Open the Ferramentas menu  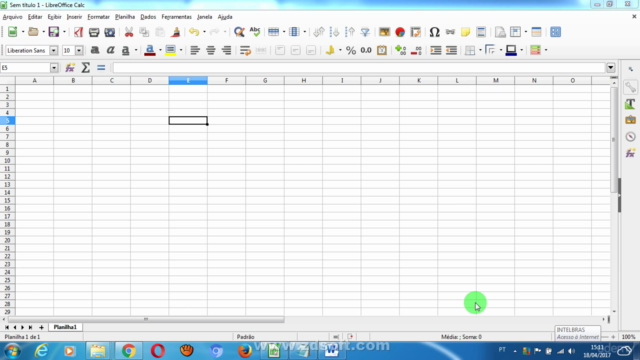pos(176,17)
